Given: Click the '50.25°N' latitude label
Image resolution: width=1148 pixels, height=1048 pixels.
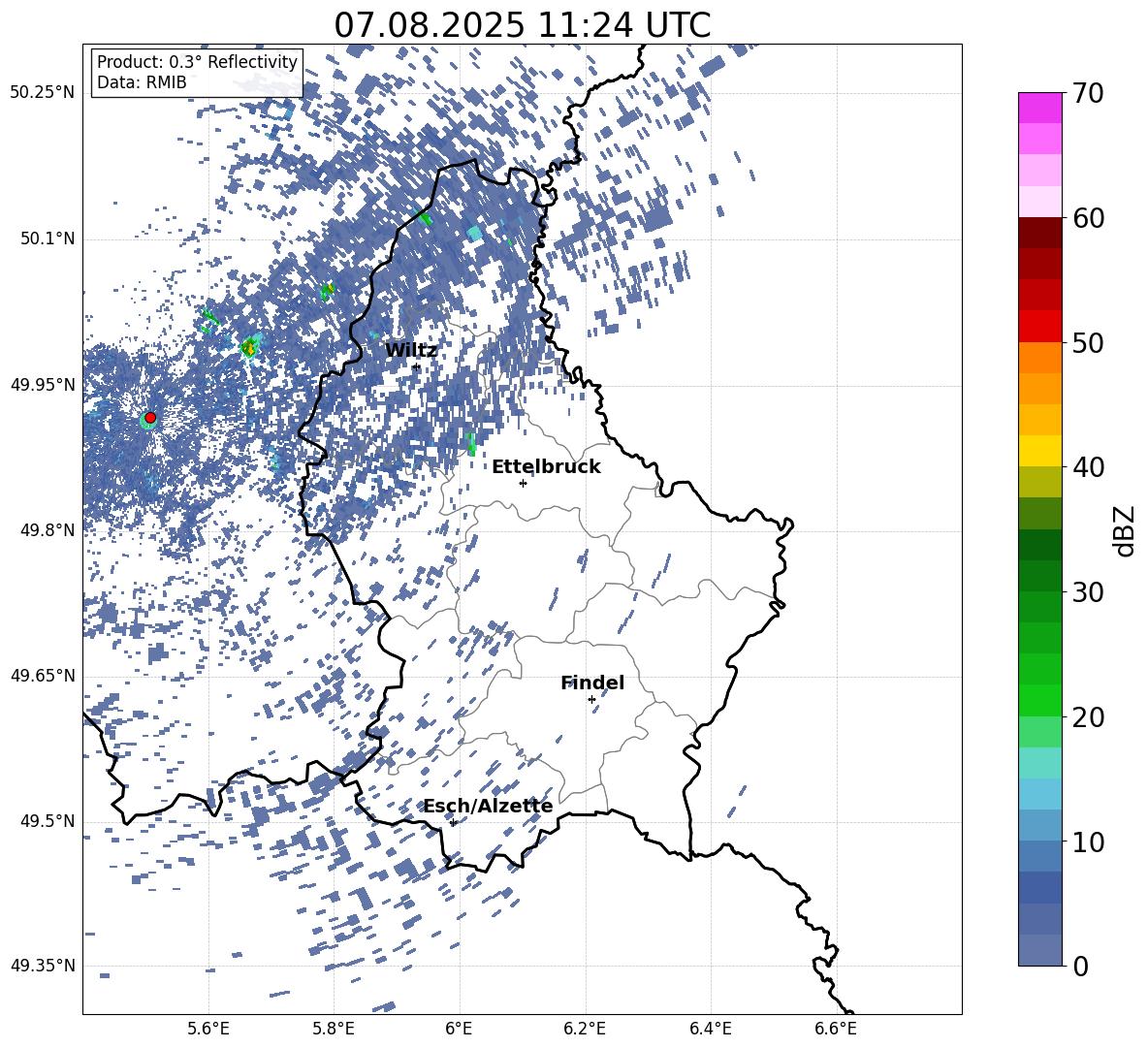Looking at the screenshot, I should 43,93.
